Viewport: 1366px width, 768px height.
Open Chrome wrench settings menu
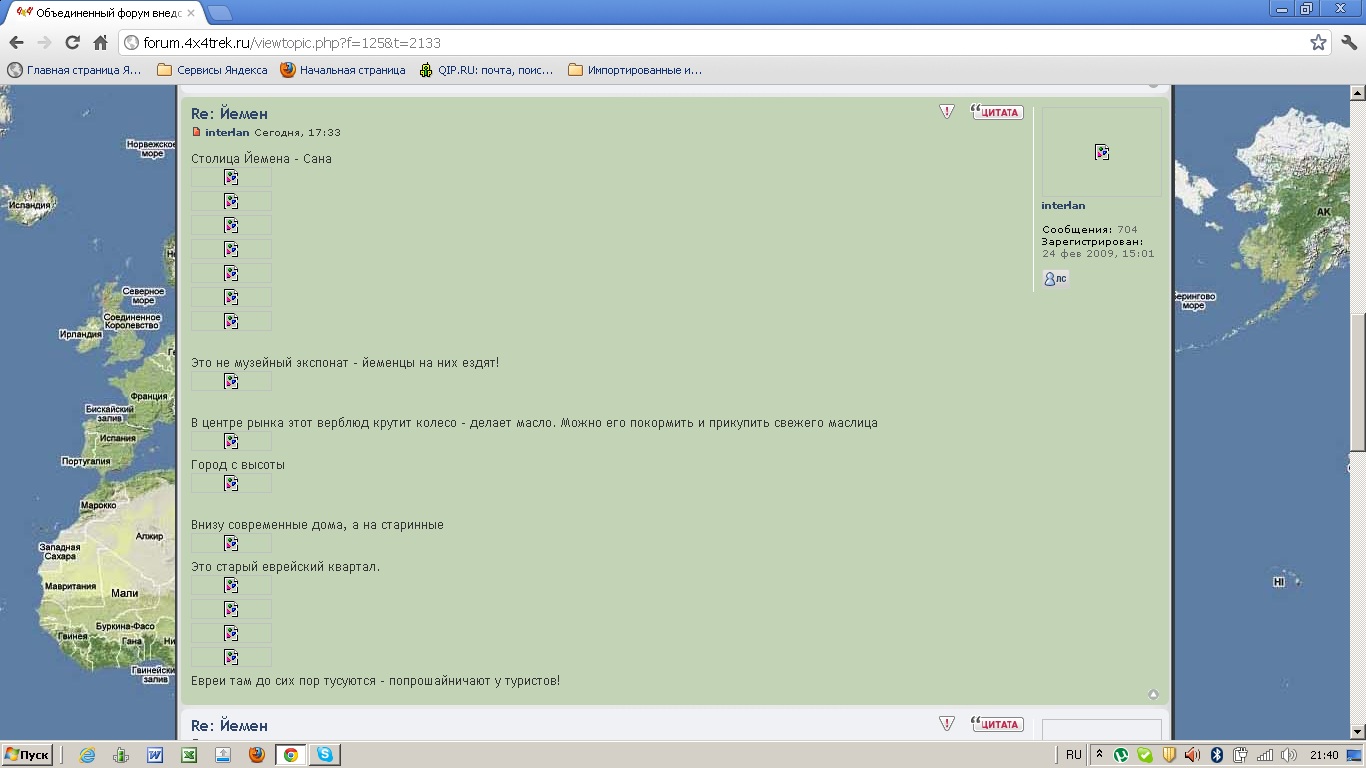click(x=1348, y=43)
